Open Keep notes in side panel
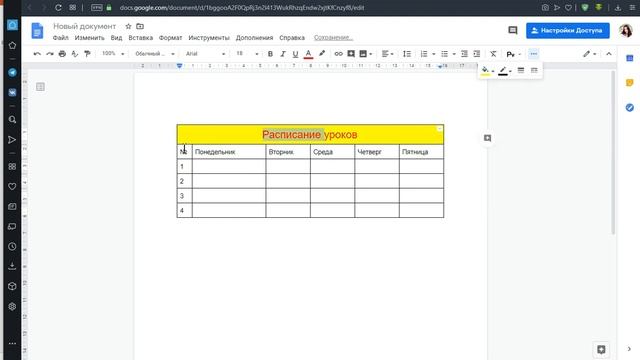The image size is (640, 360). (630, 82)
